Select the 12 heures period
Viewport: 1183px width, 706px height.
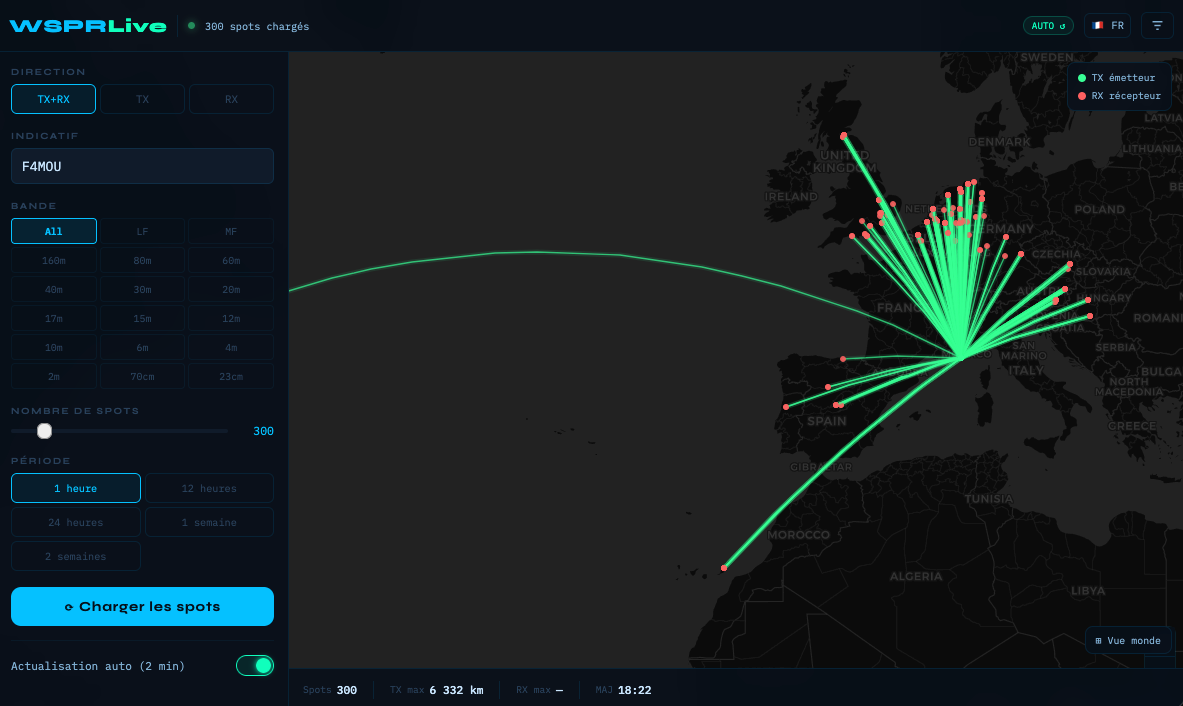pos(209,488)
